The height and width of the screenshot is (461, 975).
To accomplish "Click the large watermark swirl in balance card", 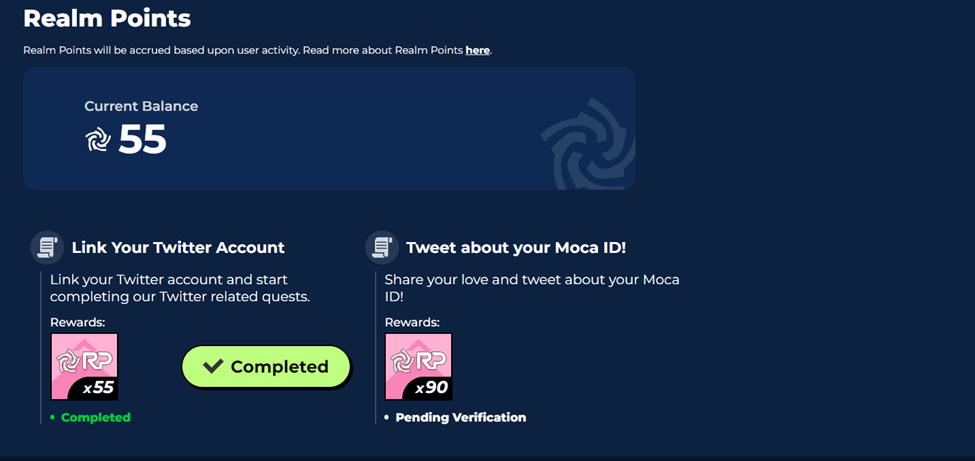I will pyautogui.click(x=588, y=144).
